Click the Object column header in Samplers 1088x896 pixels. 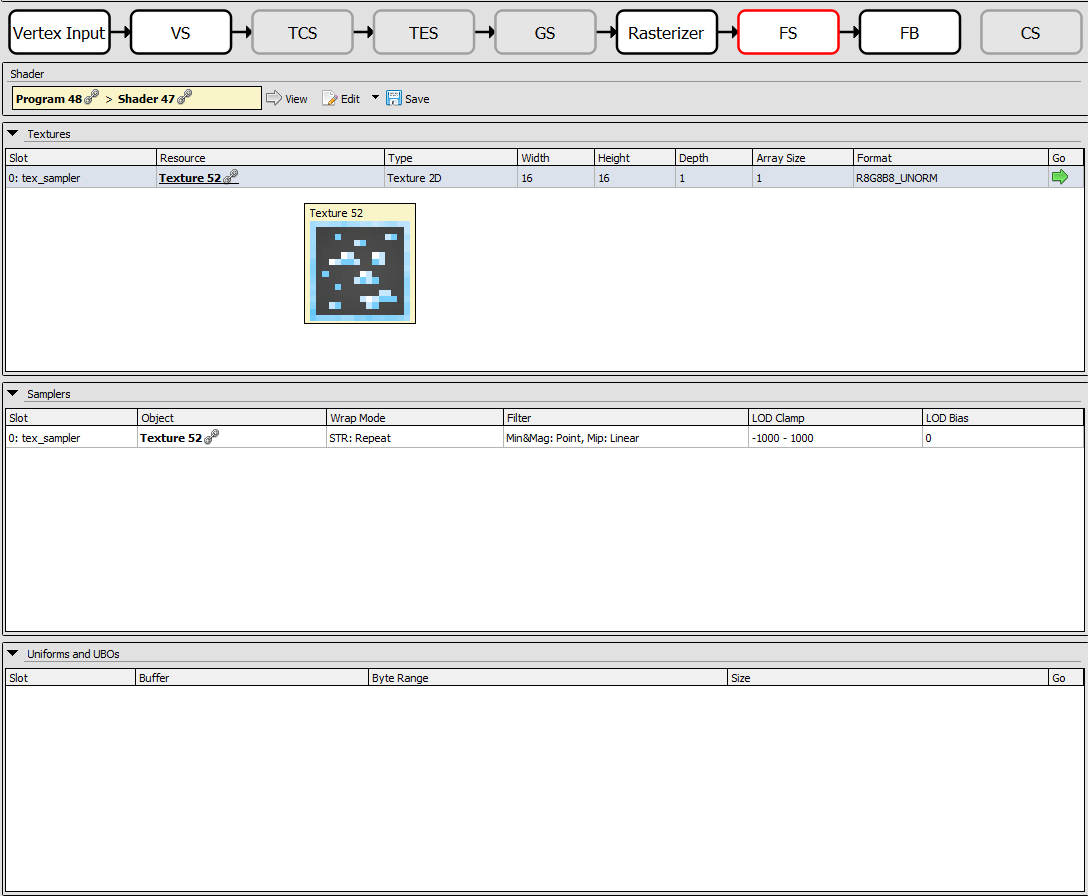(232, 418)
